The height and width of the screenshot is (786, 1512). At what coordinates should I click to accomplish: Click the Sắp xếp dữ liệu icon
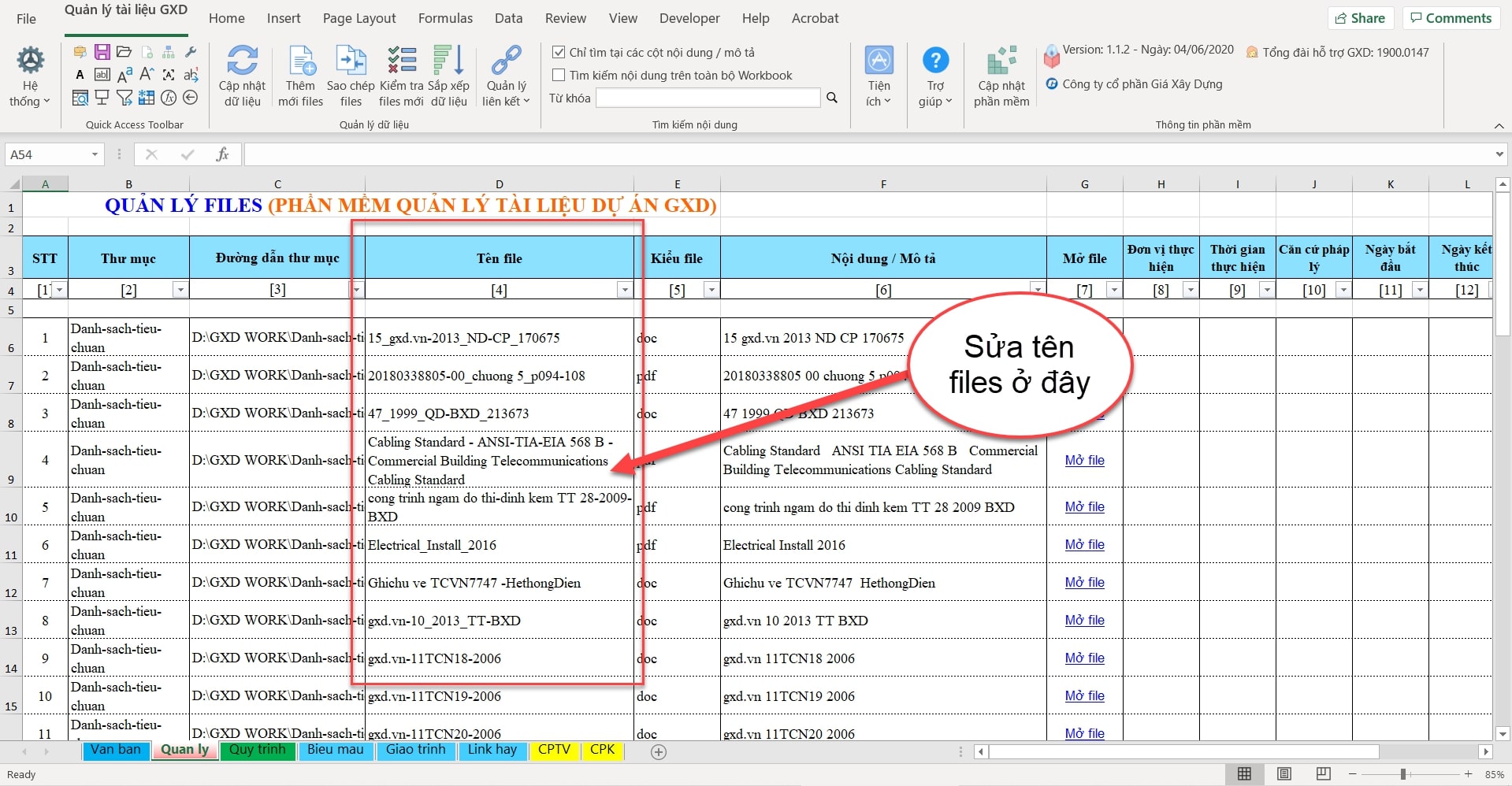[x=448, y=61]
